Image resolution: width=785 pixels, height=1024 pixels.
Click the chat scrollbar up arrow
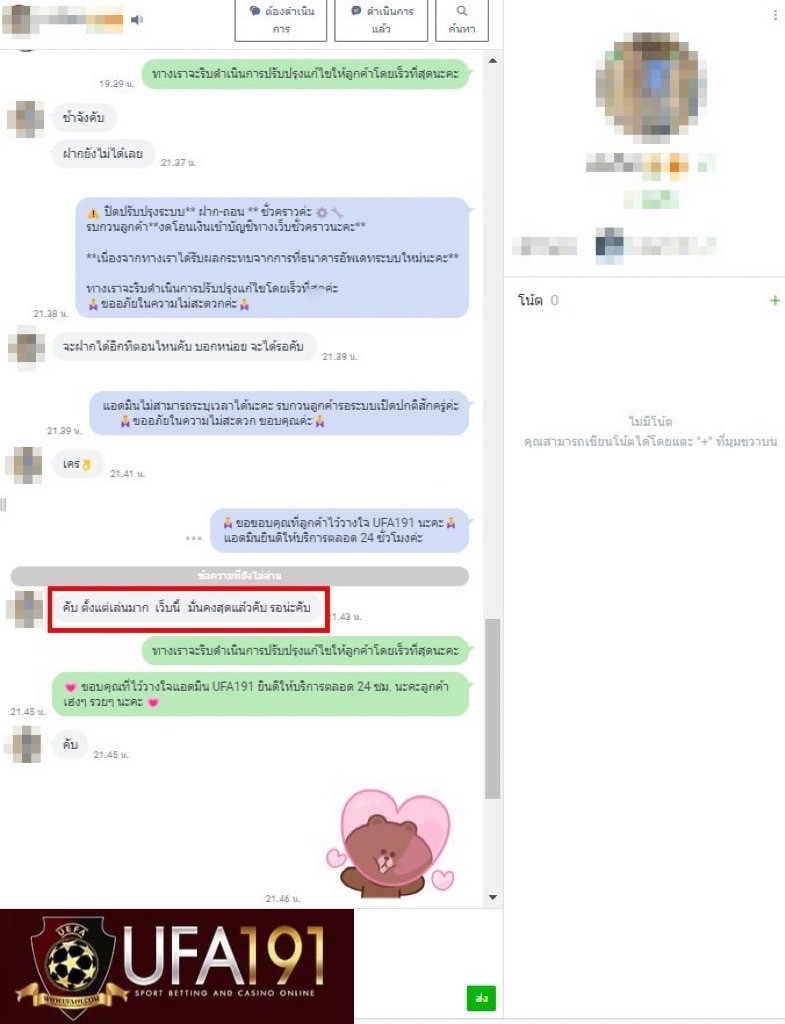(x=492, y=61)
